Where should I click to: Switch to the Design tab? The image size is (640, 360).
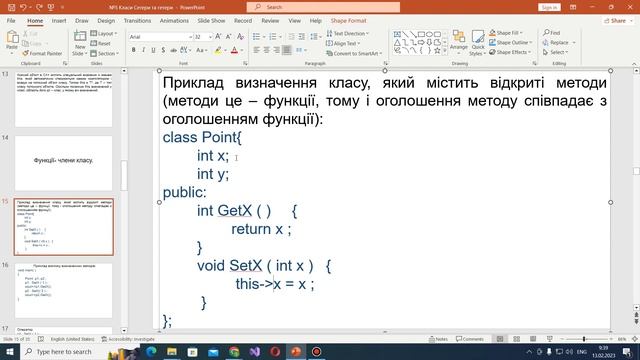point(106,20)
